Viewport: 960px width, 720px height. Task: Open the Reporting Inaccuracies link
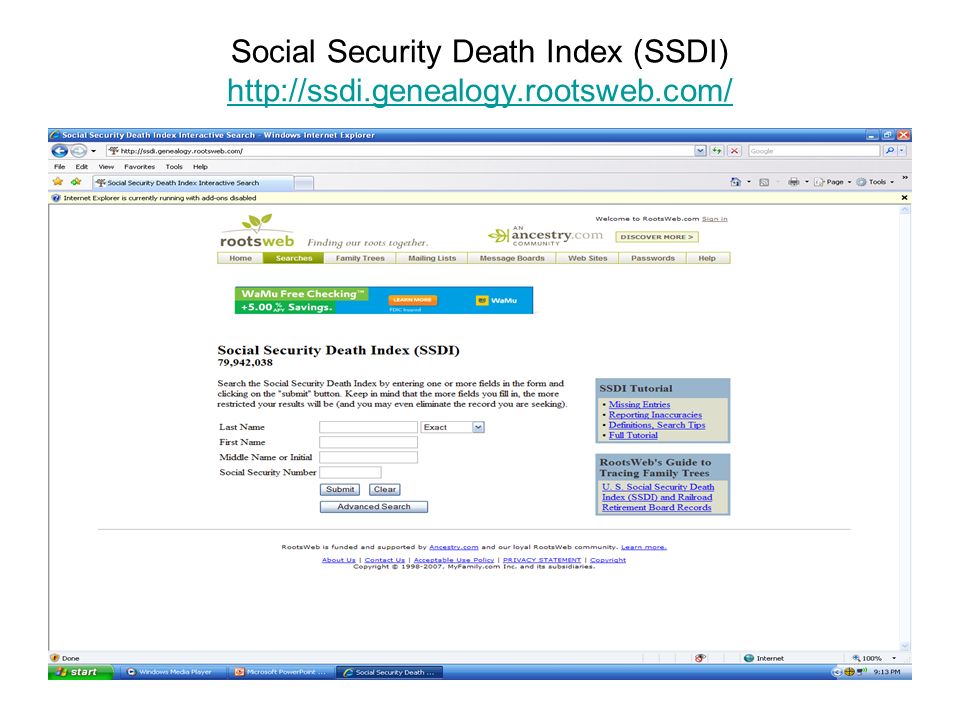[655, 415]
